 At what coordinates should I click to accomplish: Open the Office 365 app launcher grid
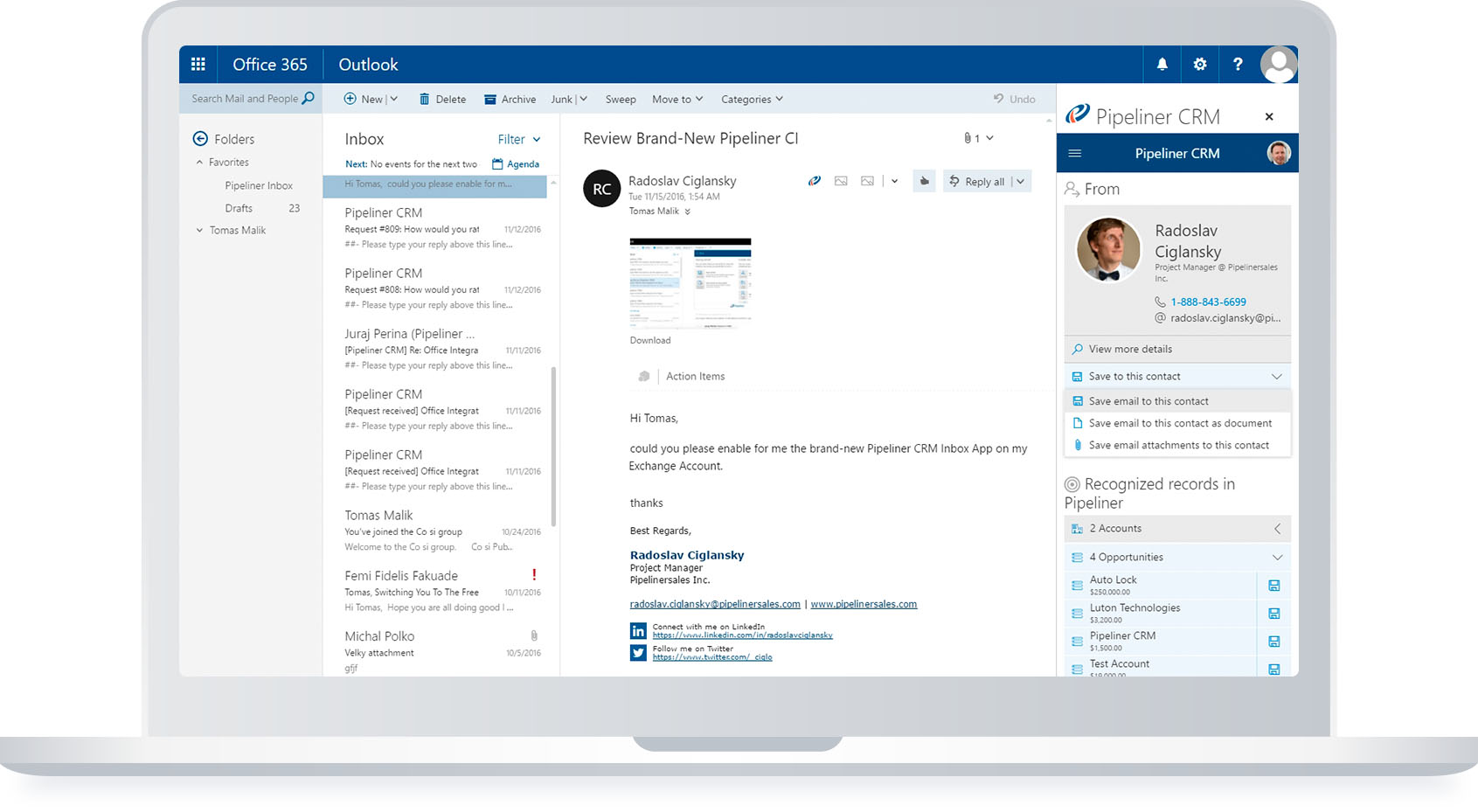(198, 64)
